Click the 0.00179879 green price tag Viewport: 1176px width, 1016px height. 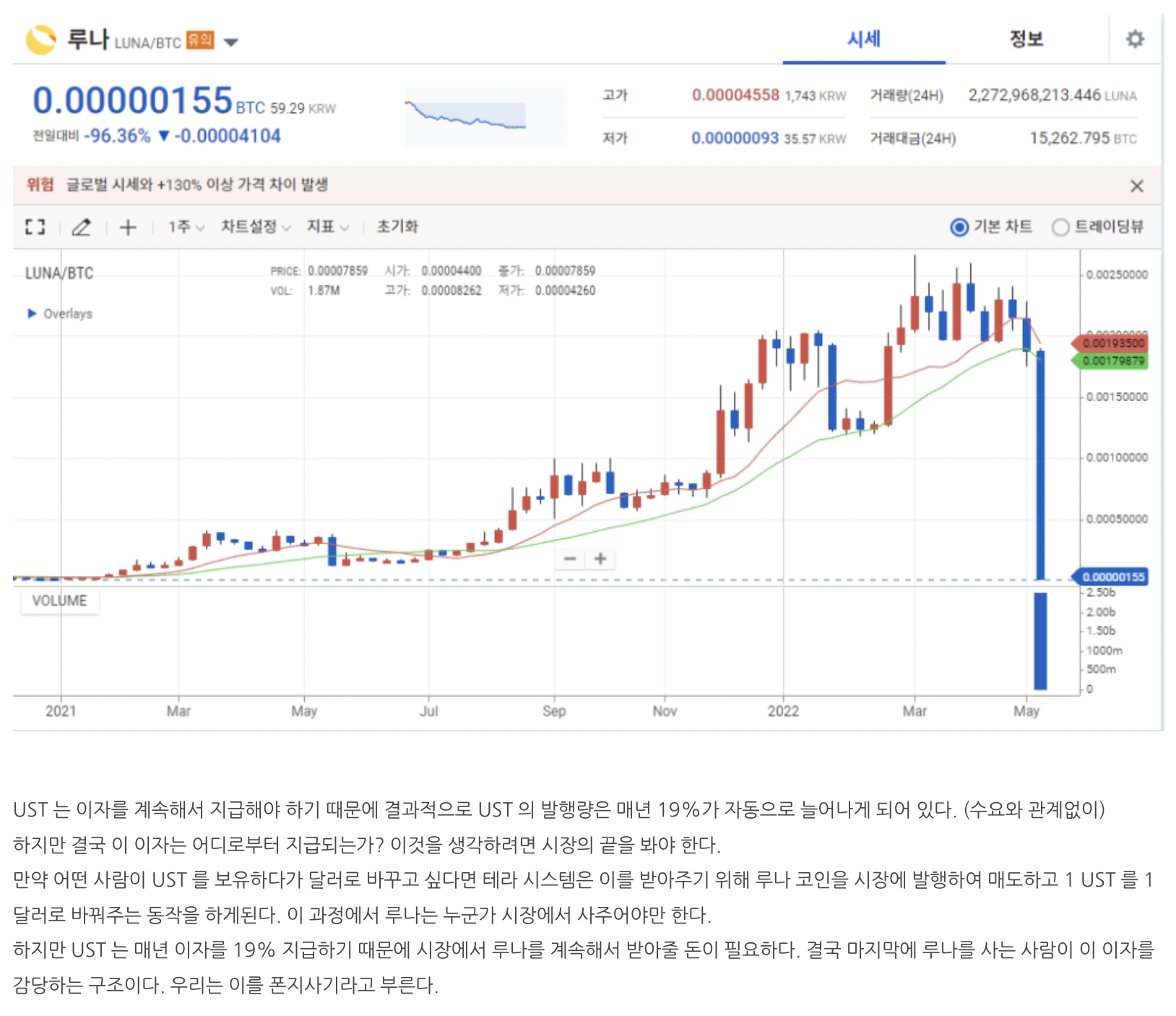(1110, 361)
